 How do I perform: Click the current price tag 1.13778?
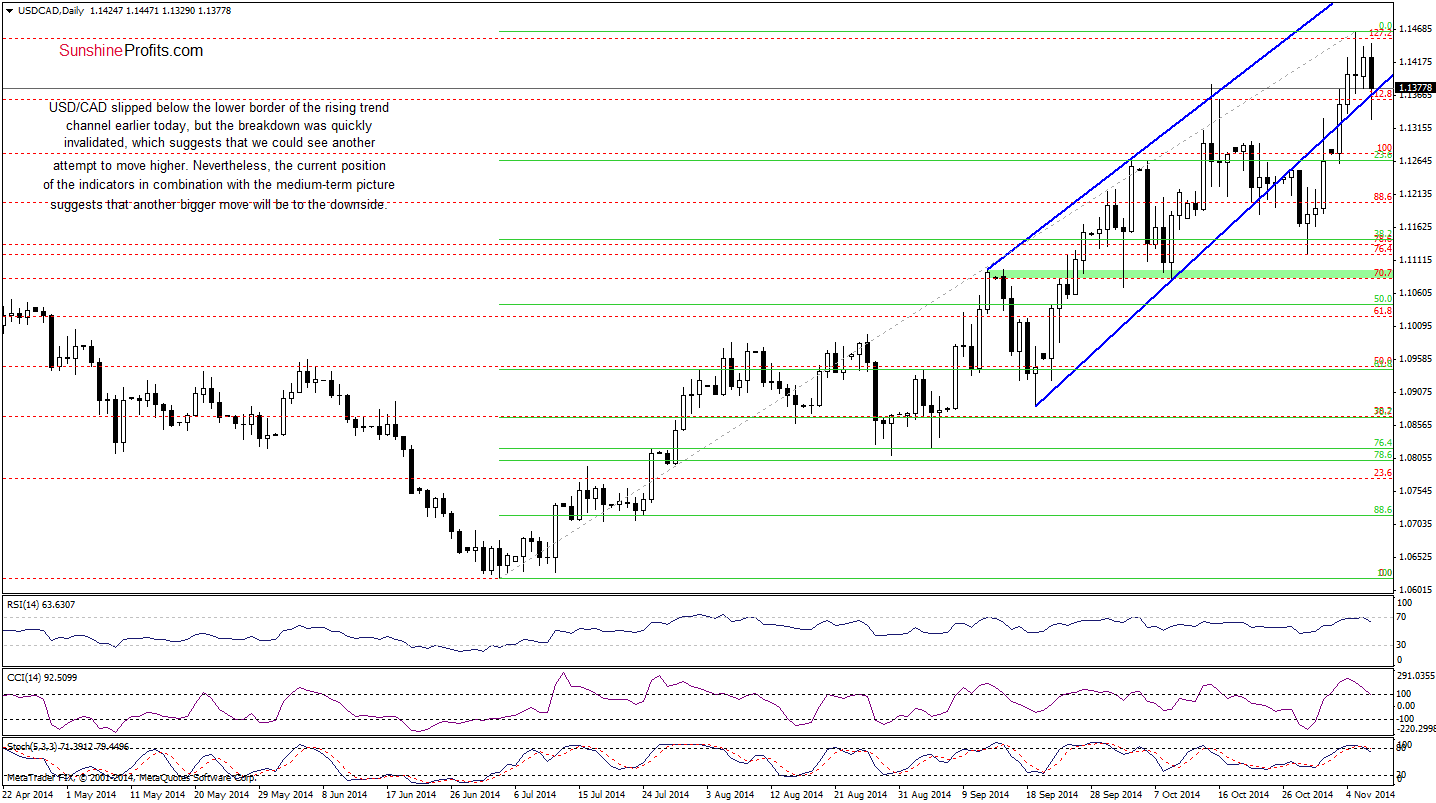(x=1416, y=88)
